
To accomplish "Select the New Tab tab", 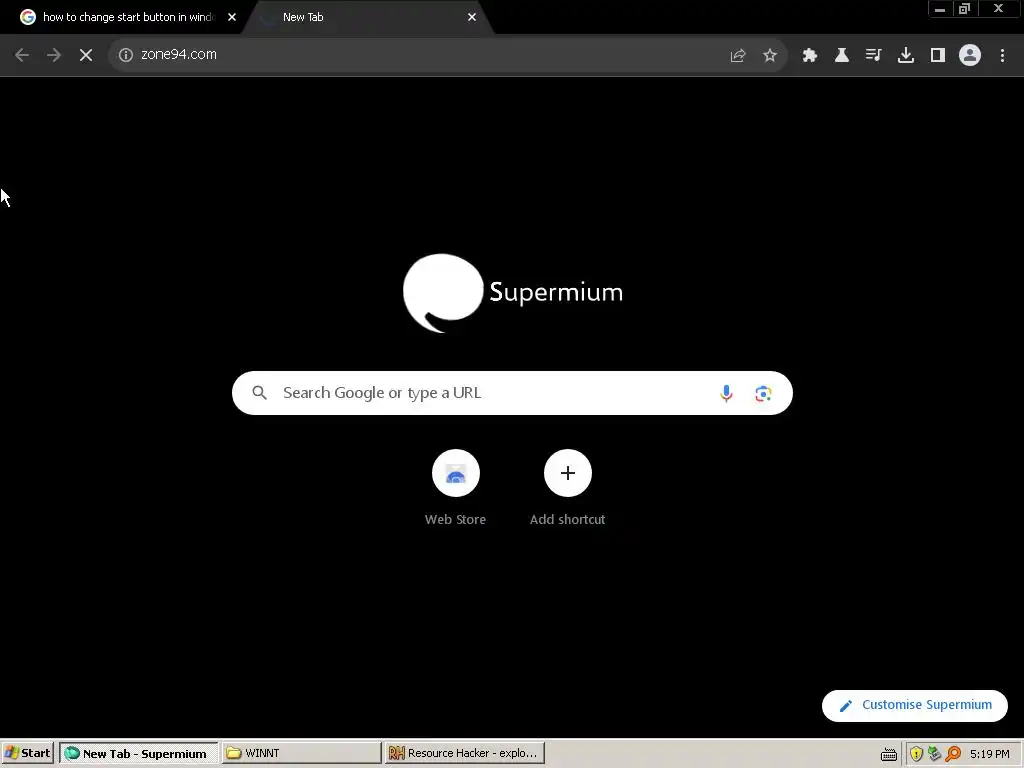I will (x=366, y=18).
